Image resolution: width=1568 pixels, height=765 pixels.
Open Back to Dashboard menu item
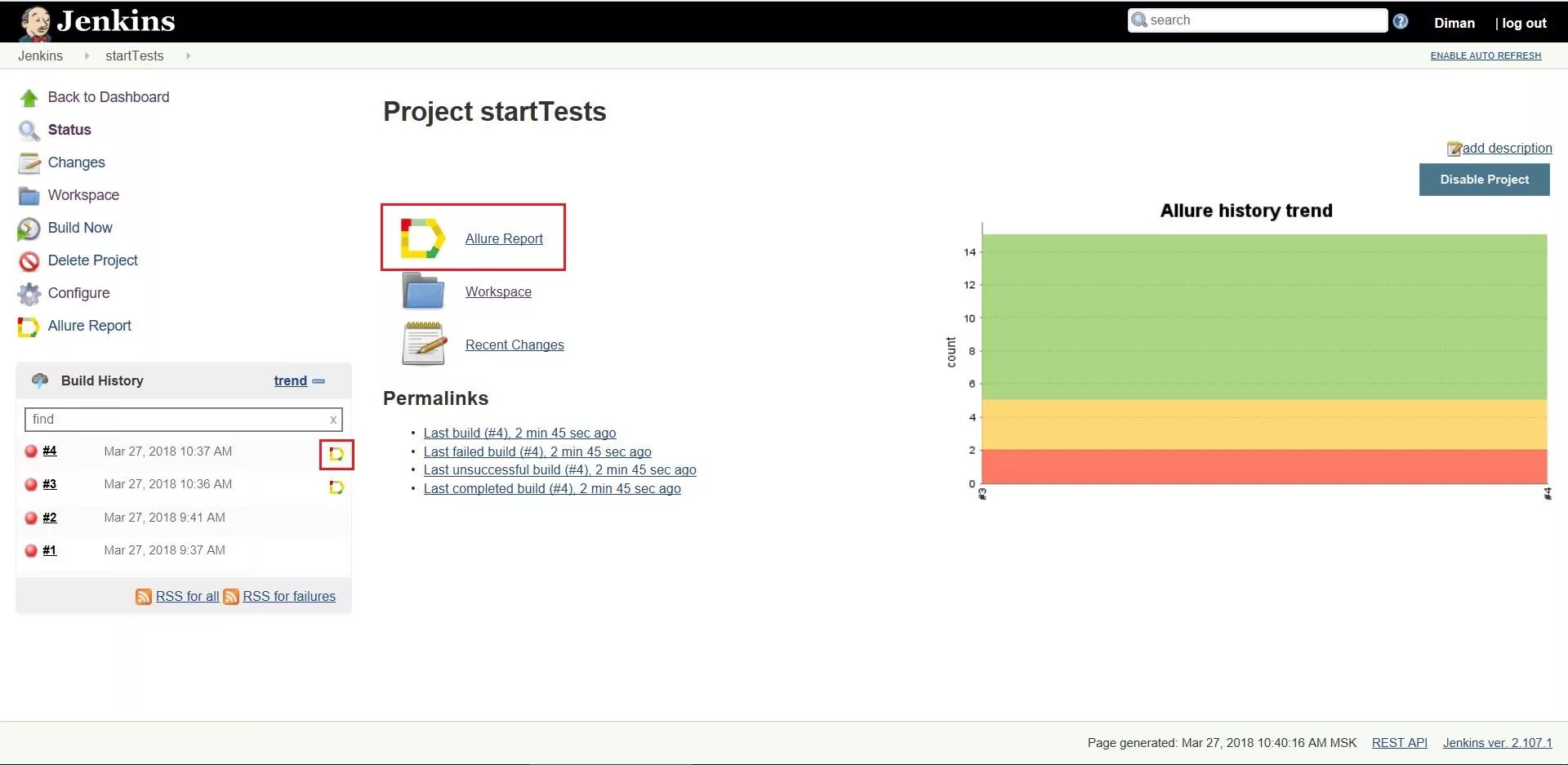tap(109, 97)
